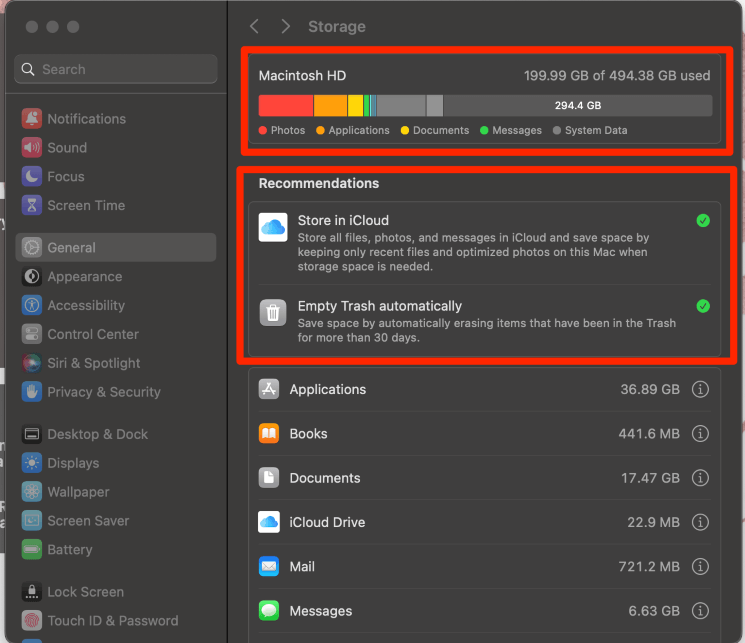Click the Empty Trash automatically trash icon
The height and width of the screenshot is (643, 745).
[273, 313]
